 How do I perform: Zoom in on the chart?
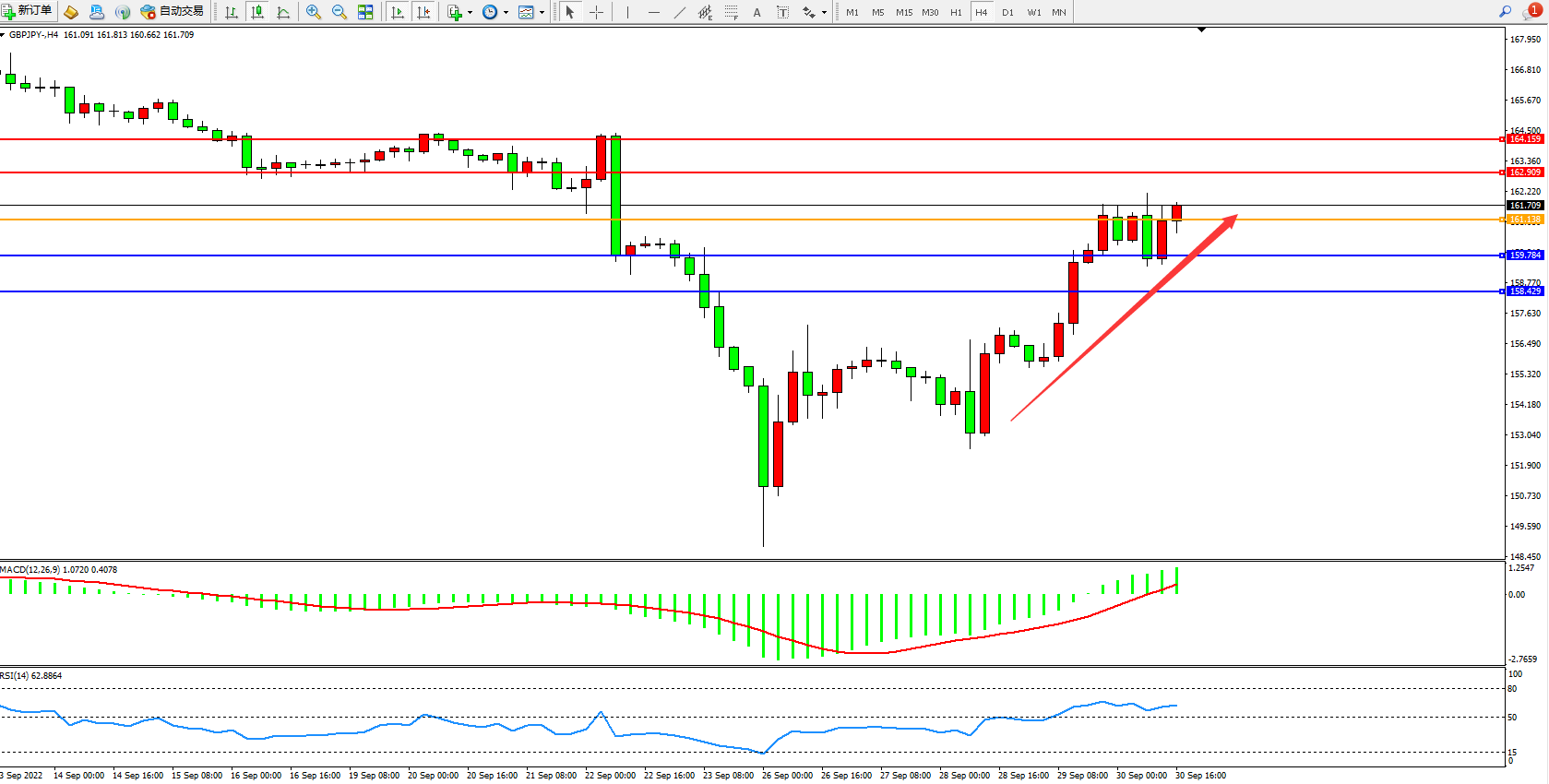click(x=314, y=12)
